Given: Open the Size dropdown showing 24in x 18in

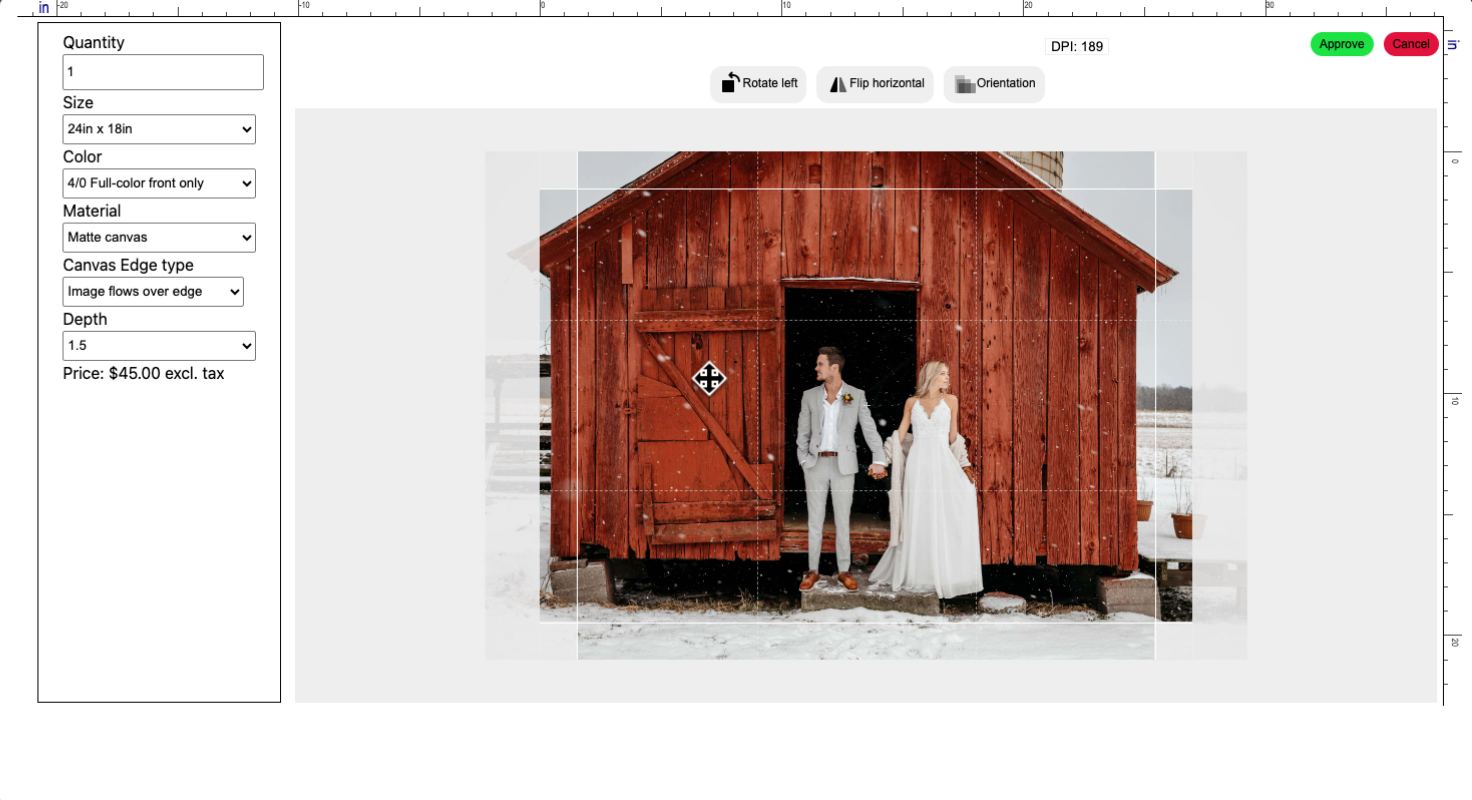Looking at the screenshot, I should point(159,129).
